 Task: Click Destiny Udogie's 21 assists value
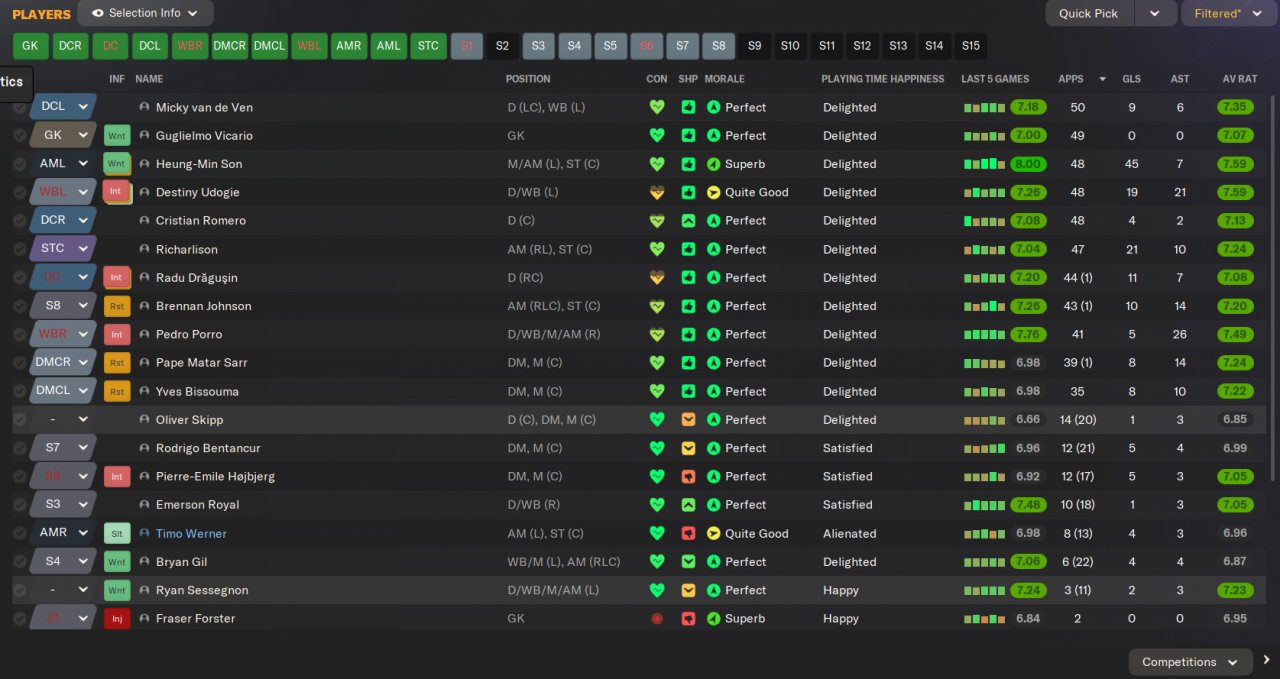(x=1180, y=192)
